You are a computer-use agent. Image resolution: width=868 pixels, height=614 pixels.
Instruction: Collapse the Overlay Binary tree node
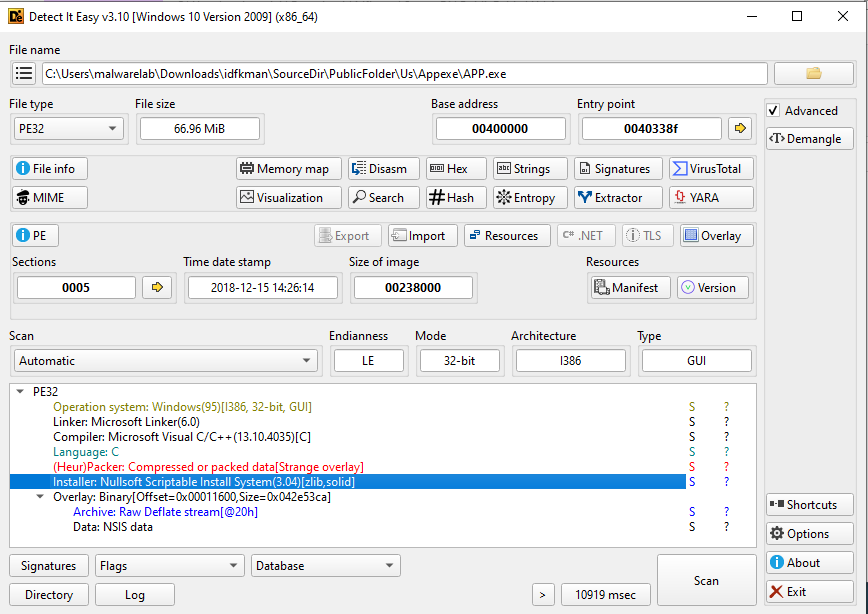coord(41,497)
